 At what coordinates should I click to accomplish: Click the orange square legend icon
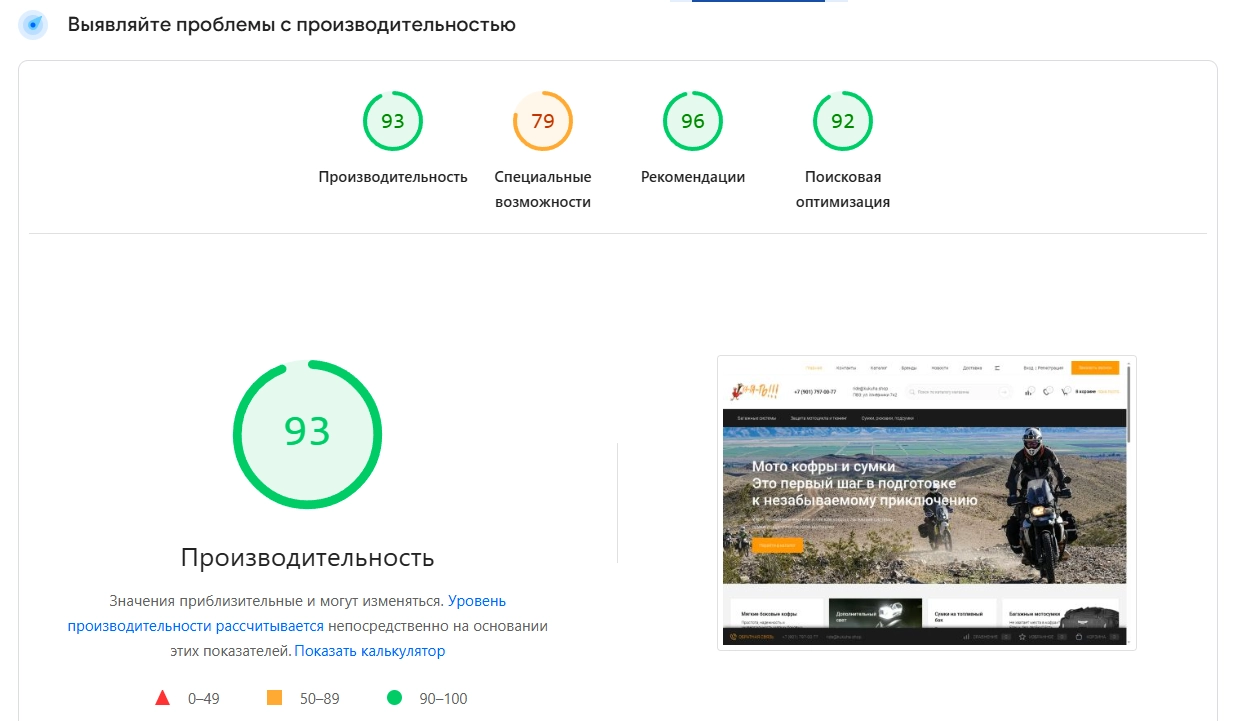(x=274, y=698)
